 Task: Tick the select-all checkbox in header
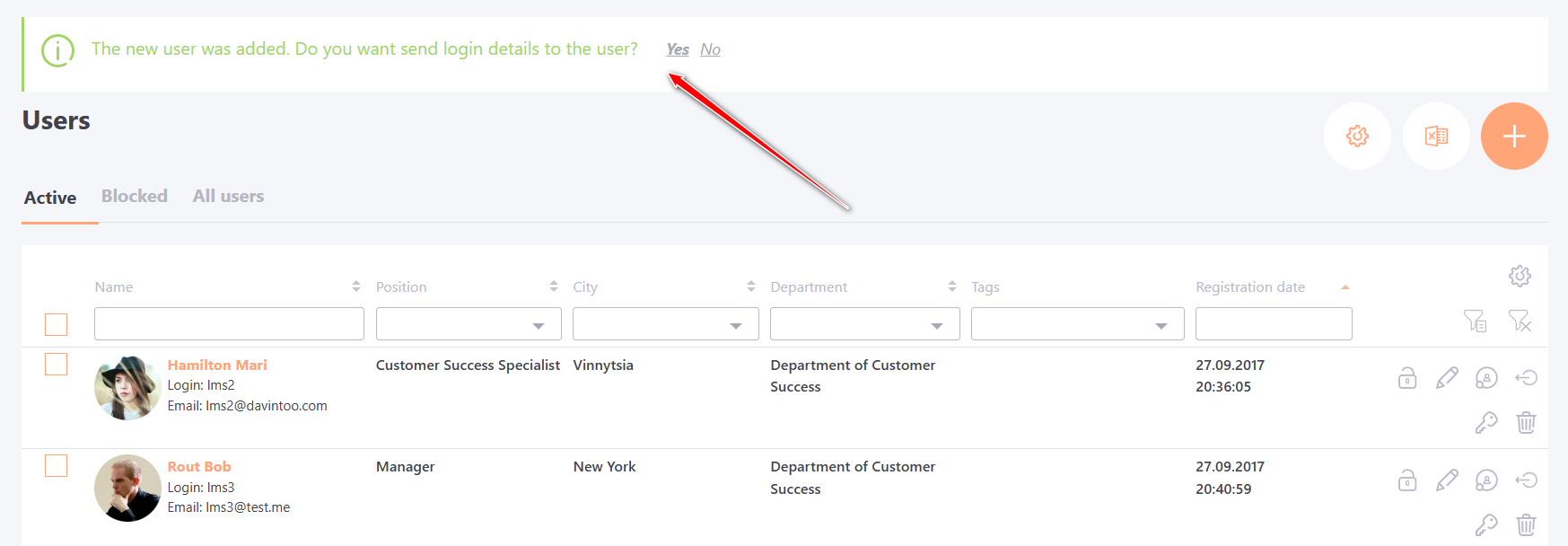click(x=56, y=324)
